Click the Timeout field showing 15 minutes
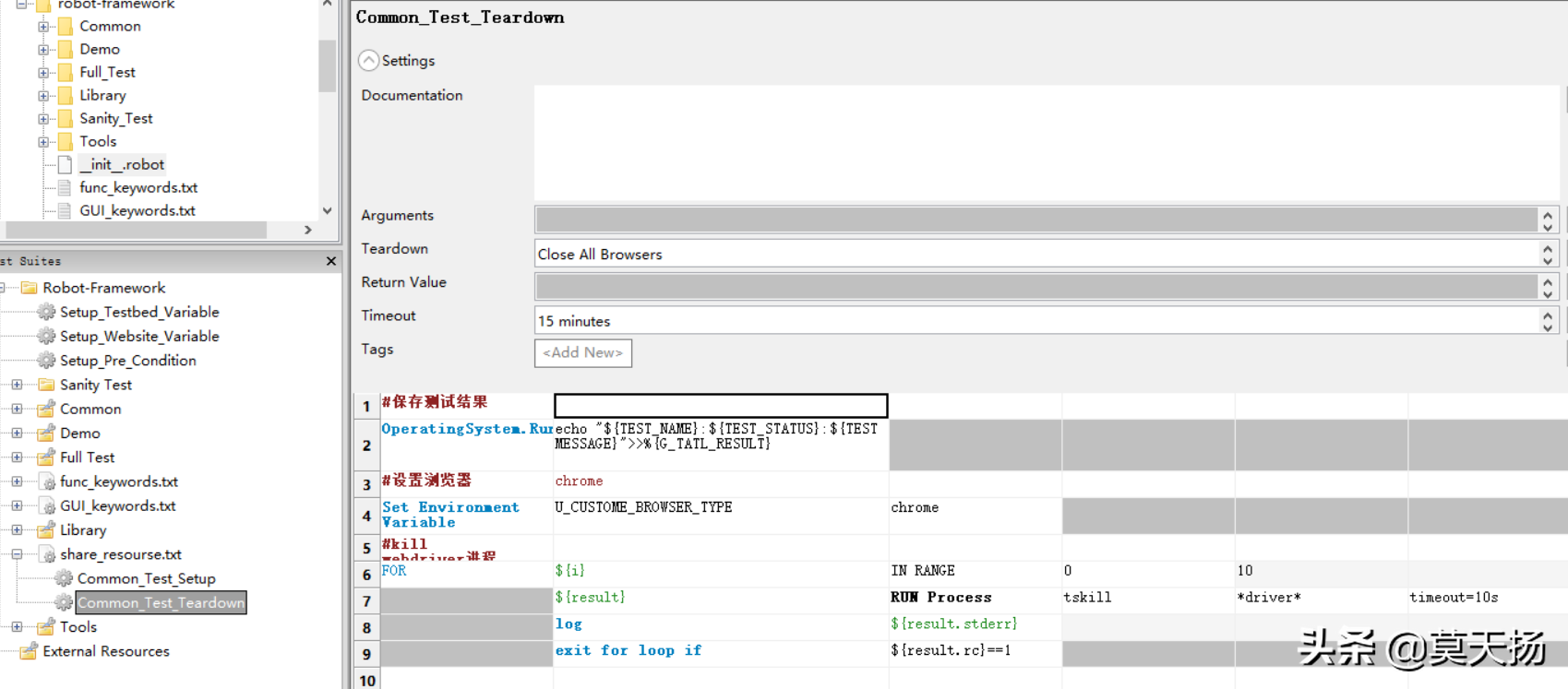This screenshot has height=689, width=1568. (1036, 321)
